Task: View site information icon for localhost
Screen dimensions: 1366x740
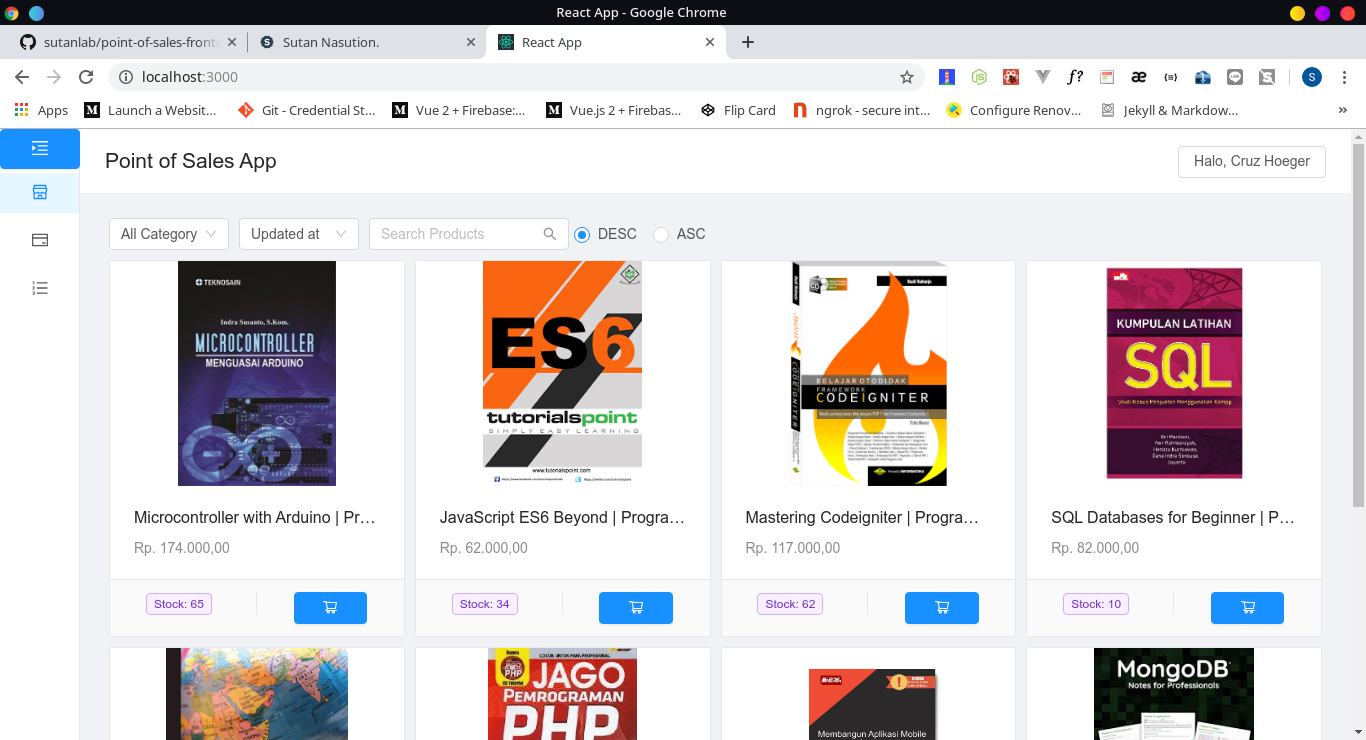Action: click(x=125, y=77)
